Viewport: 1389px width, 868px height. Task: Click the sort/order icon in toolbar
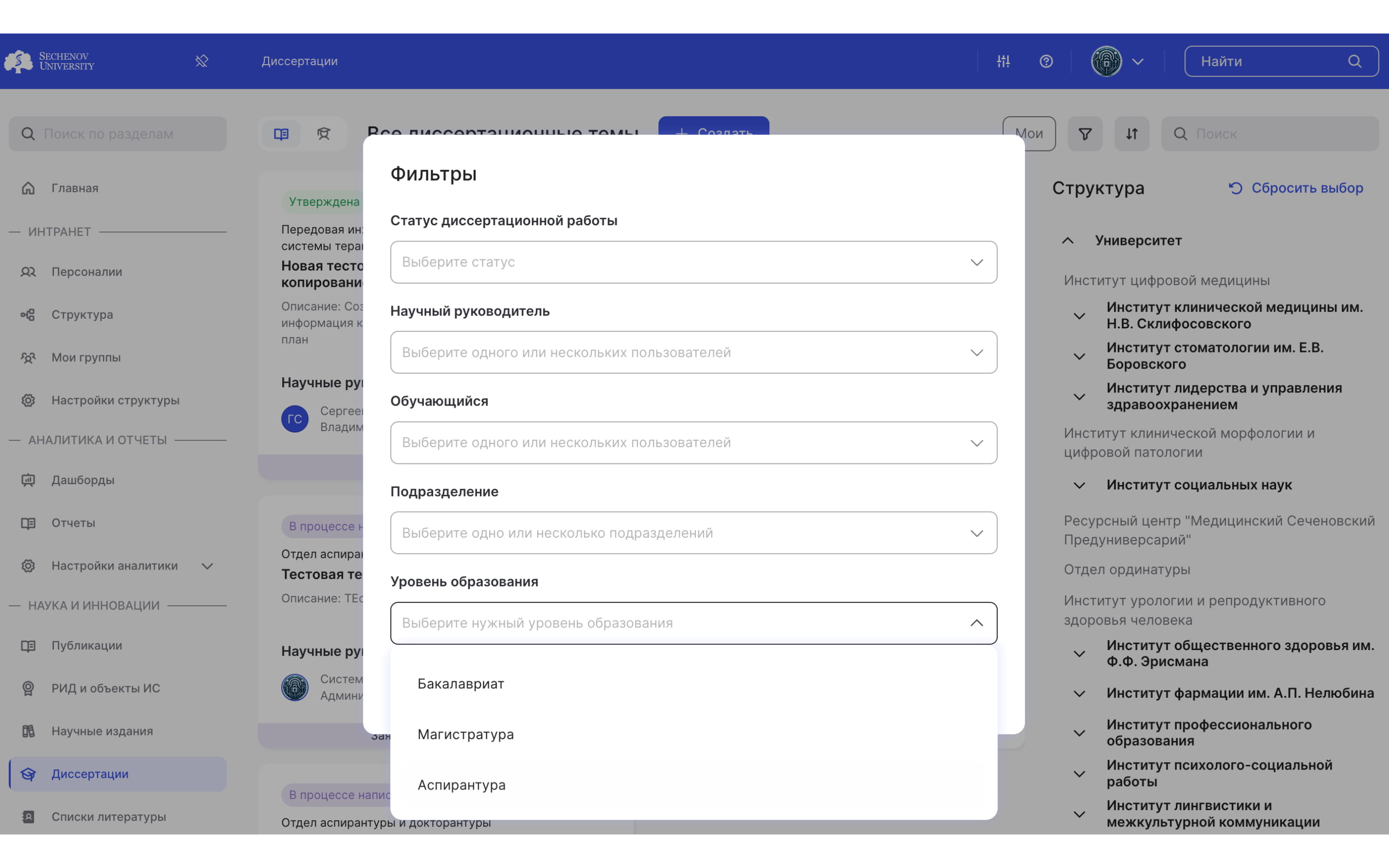tap(1130, 133)
